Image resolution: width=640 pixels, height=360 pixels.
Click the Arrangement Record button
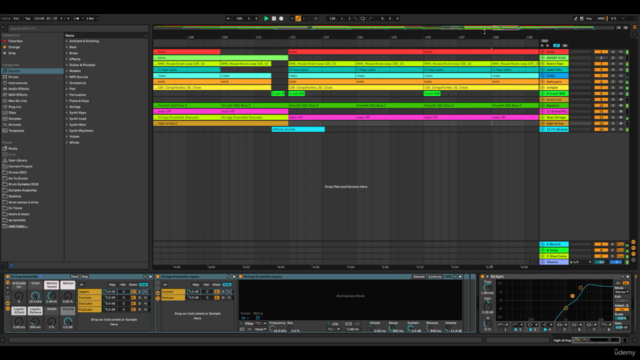[x=281, y=18]
